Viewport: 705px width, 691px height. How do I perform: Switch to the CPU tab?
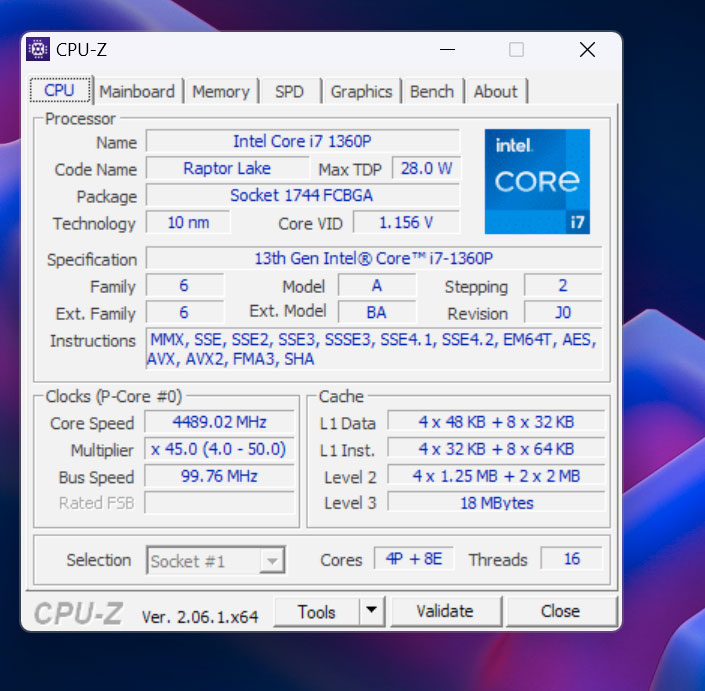point(60,90)
